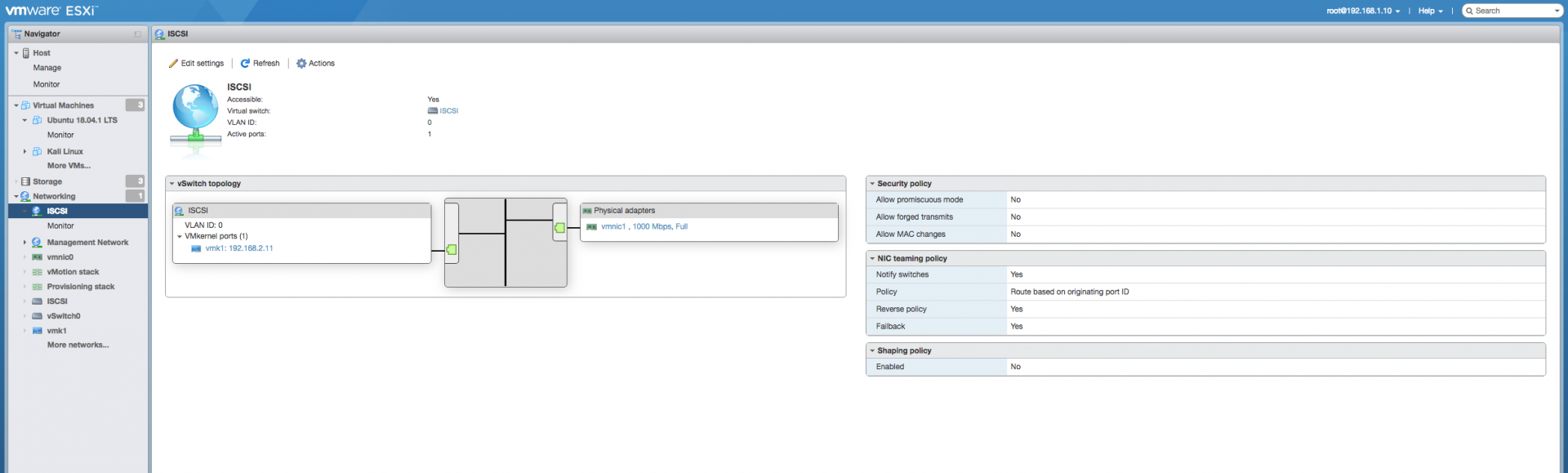This screenshot has height=473, width=1568.
Task: Click the Ubuntu 18.04.1 LTS VM icon
Action: point(37,120)
